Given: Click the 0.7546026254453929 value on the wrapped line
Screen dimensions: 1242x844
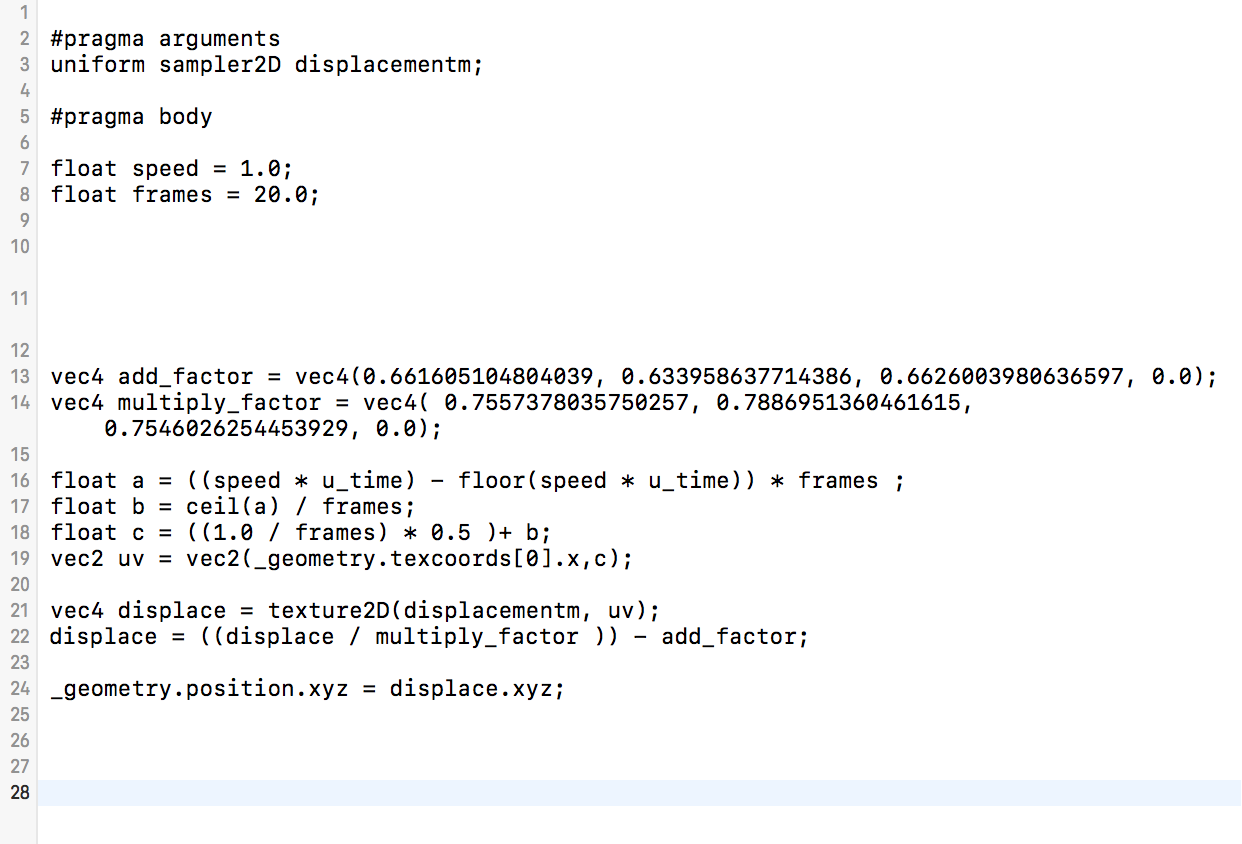Looking at the screenshot, I should 226,429.
